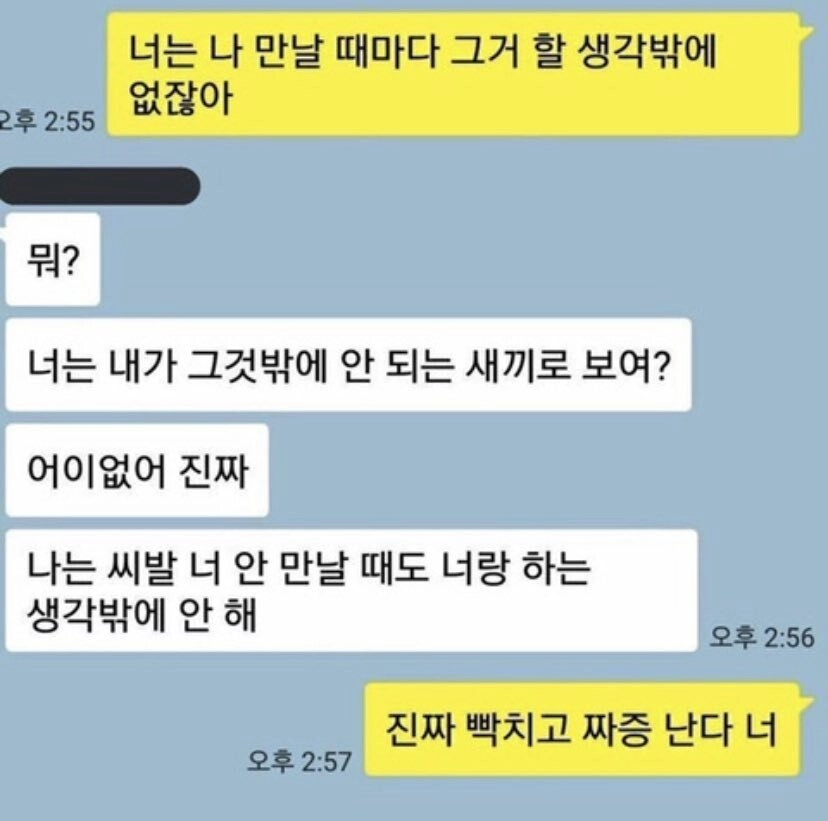Screen dimensions: 828x821
Task: Click the word '없잖아' in the first message
Action: [181, 99]
